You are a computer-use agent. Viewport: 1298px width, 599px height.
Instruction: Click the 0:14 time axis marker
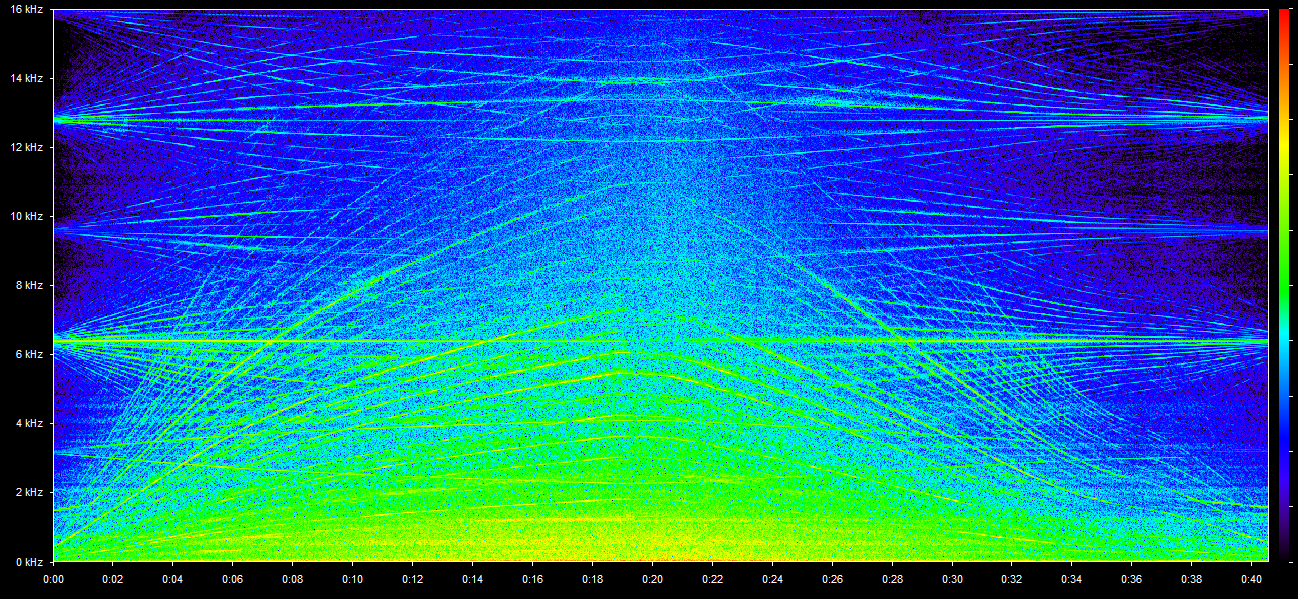tap(473, 579)
